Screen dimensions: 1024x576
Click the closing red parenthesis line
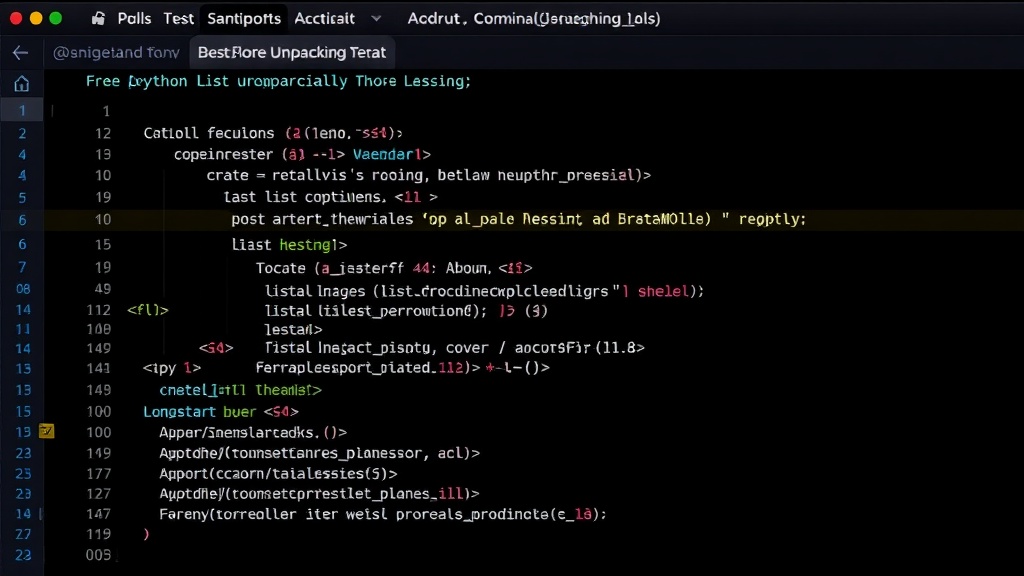click(x=146, y=534)
